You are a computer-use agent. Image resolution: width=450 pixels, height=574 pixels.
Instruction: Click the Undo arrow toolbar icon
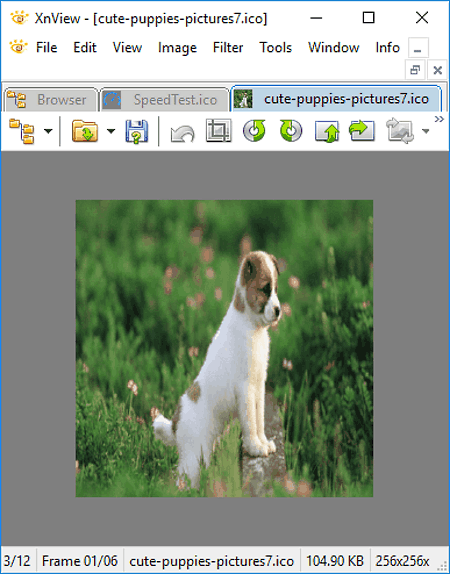pyautogui.click(x=182, y=133)
